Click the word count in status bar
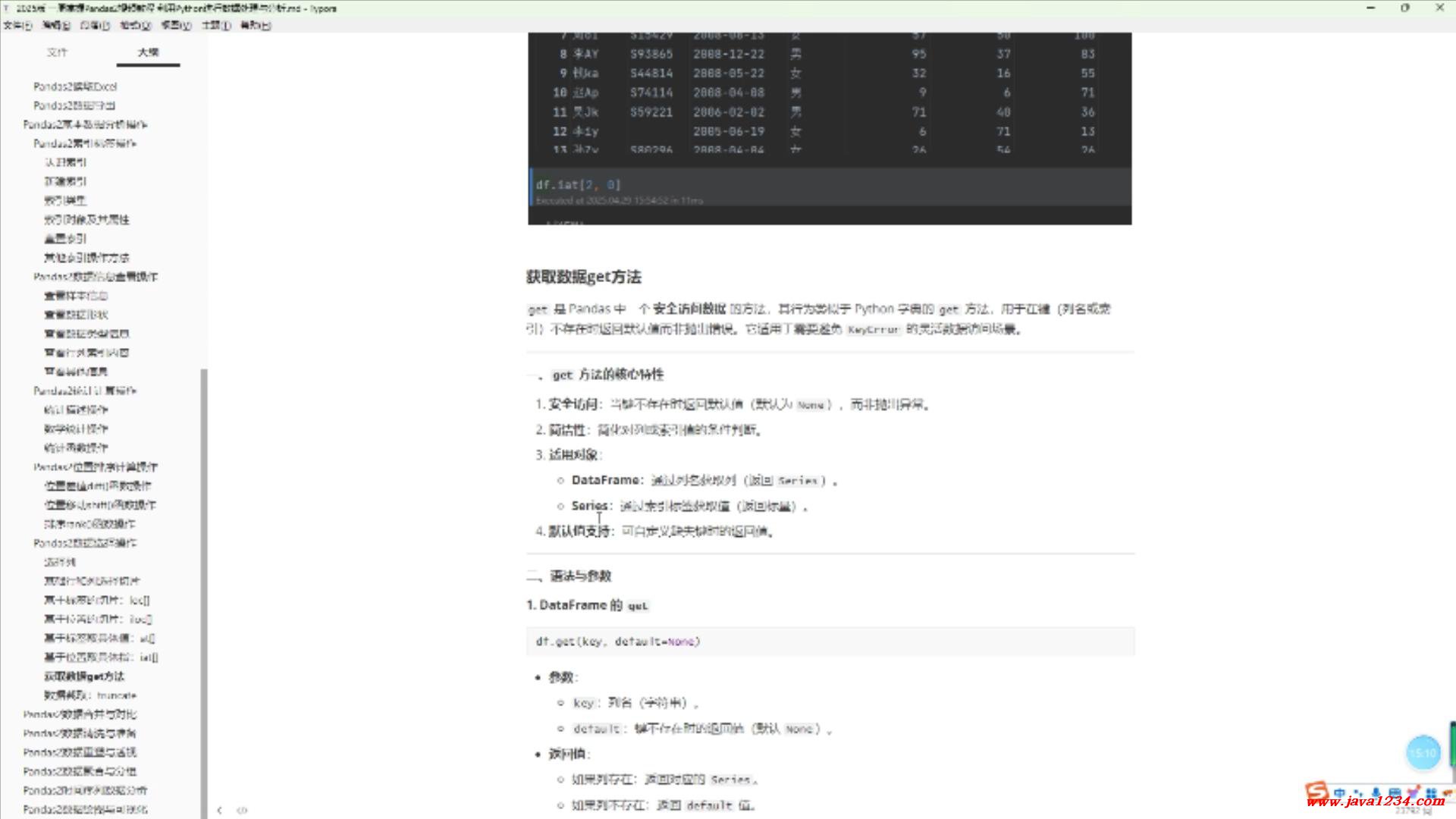The height and width of the screenshot is (819, 1456). [x=1412, y=811]
